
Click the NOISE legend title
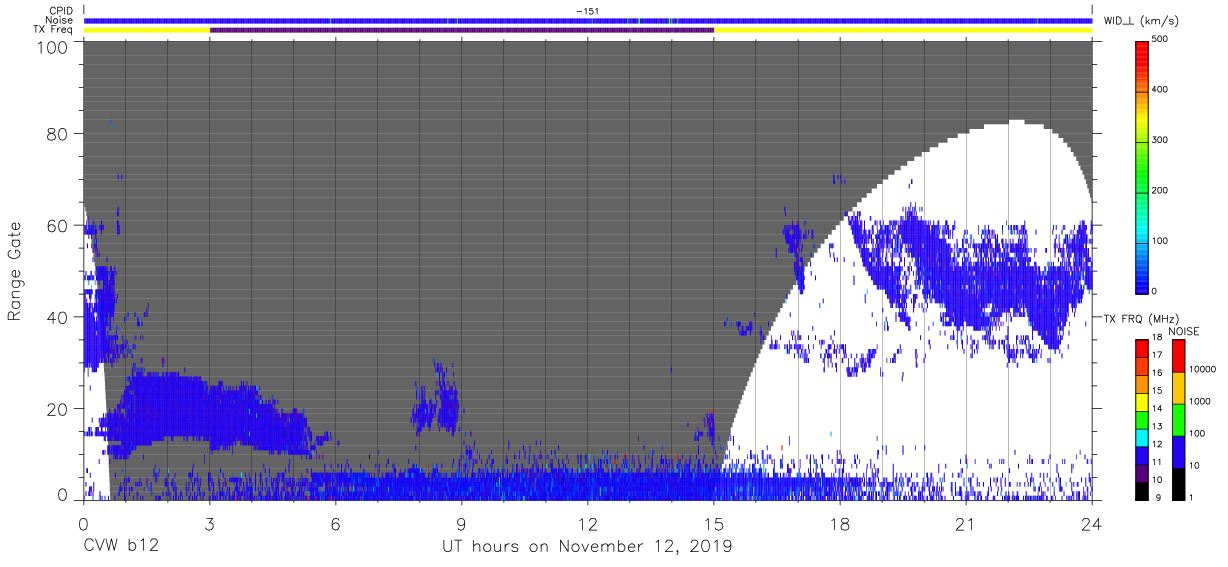[x=1184, y=331]
